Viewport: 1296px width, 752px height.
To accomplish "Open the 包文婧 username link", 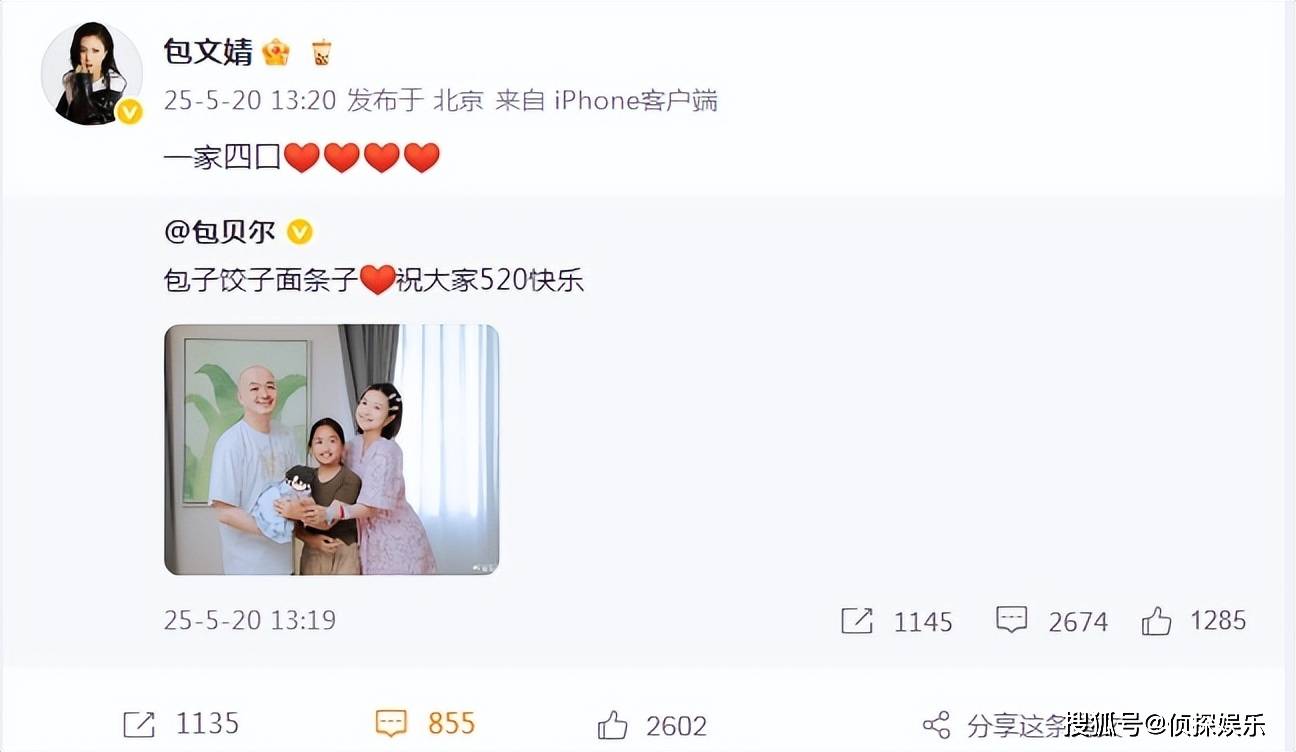I will 208,52.
